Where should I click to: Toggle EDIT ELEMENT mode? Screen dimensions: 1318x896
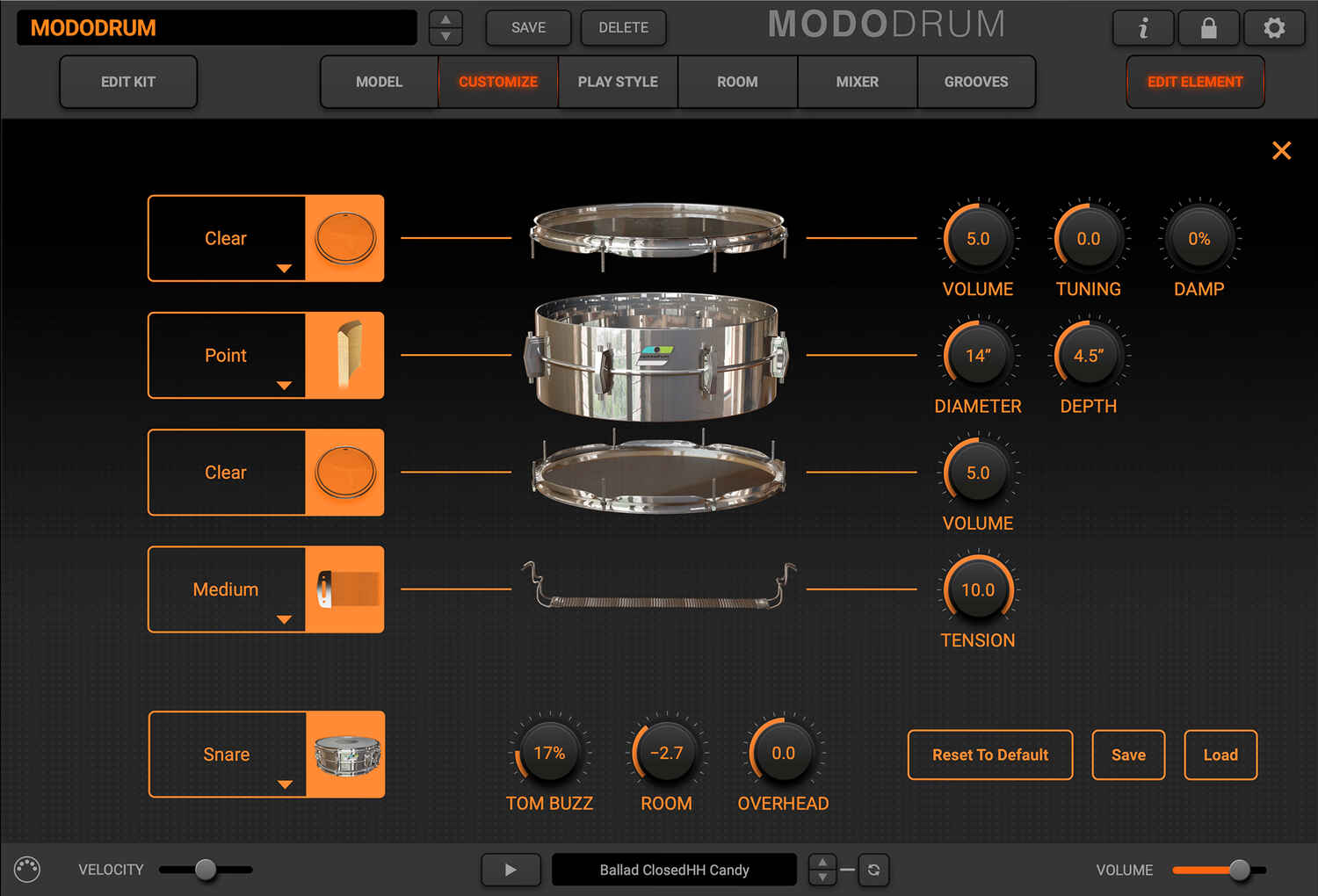[x=1195, y=82]
